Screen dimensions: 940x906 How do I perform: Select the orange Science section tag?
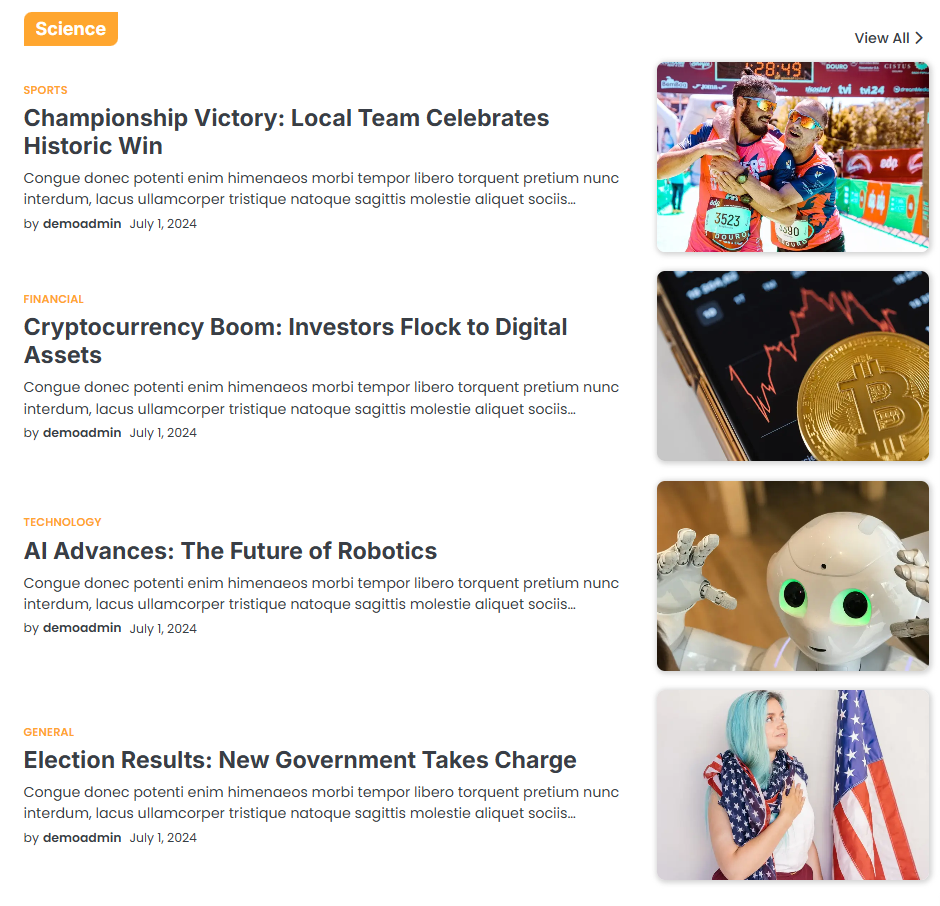coord(71,29)
